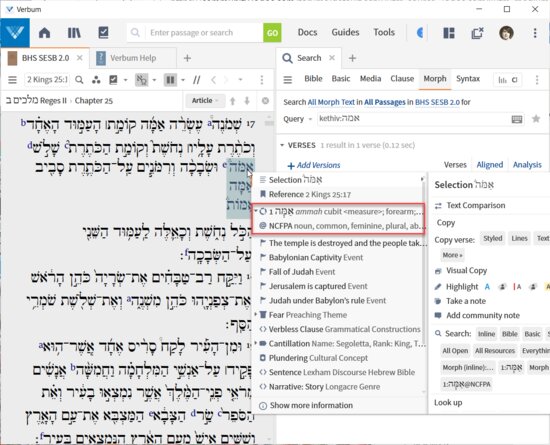Screen dimensions: 550x445
Task: Expand the columns icon dropdown arrow
Action: pos(183,80)
